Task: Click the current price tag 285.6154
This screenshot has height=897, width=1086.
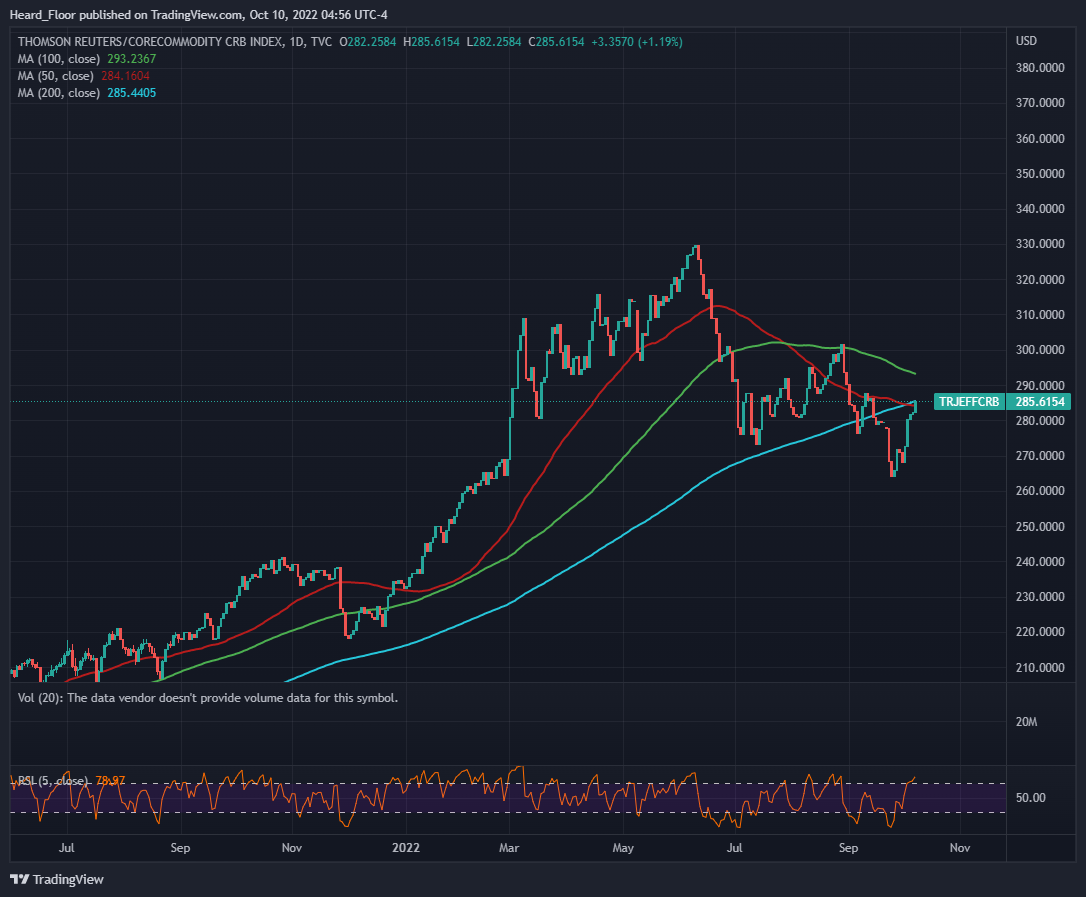Action: tap(1040, 402)
